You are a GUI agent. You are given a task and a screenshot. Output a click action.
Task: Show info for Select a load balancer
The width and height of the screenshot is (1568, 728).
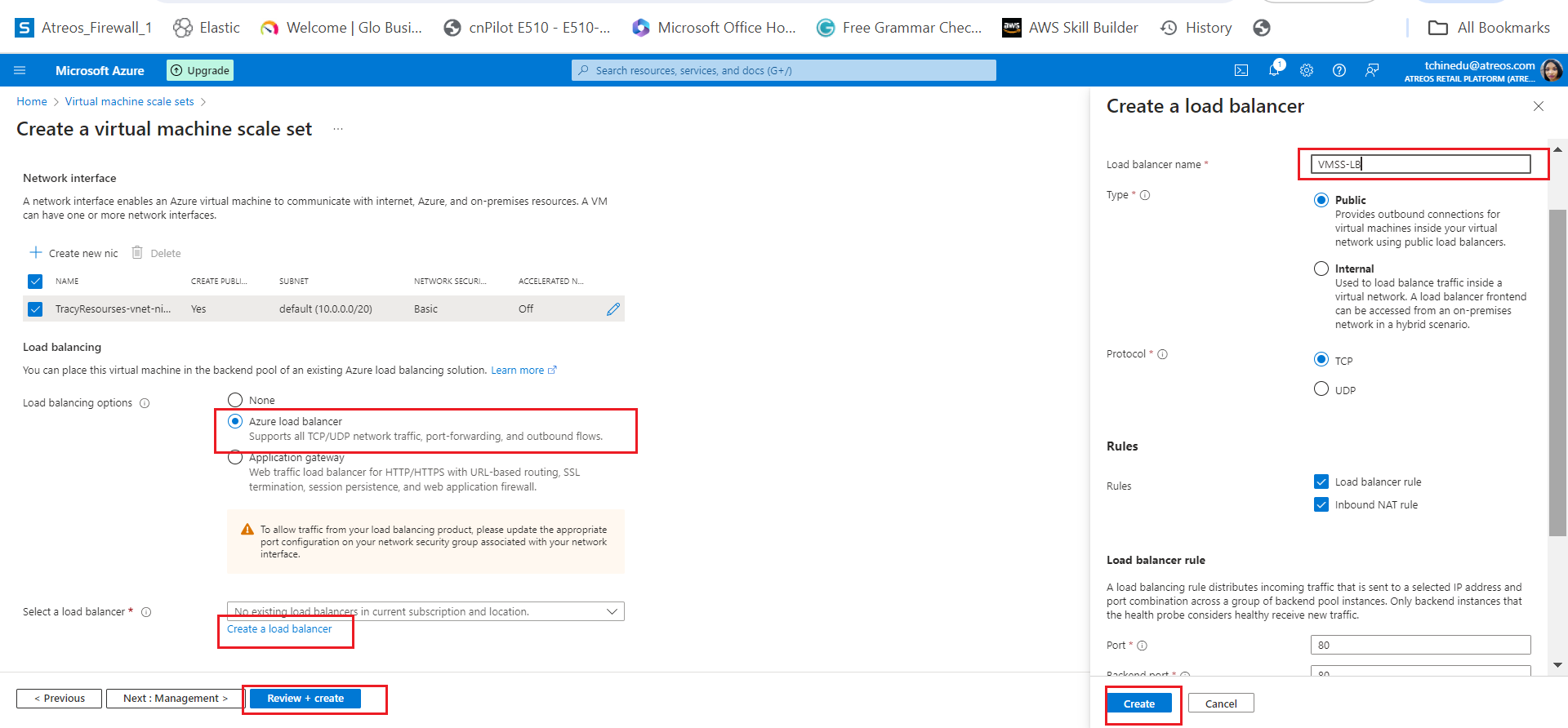(x=146, y=612)
